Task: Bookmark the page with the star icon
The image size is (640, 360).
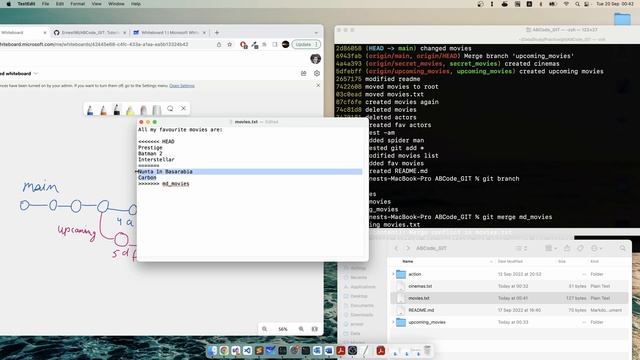Action: [x=229, y=44]
